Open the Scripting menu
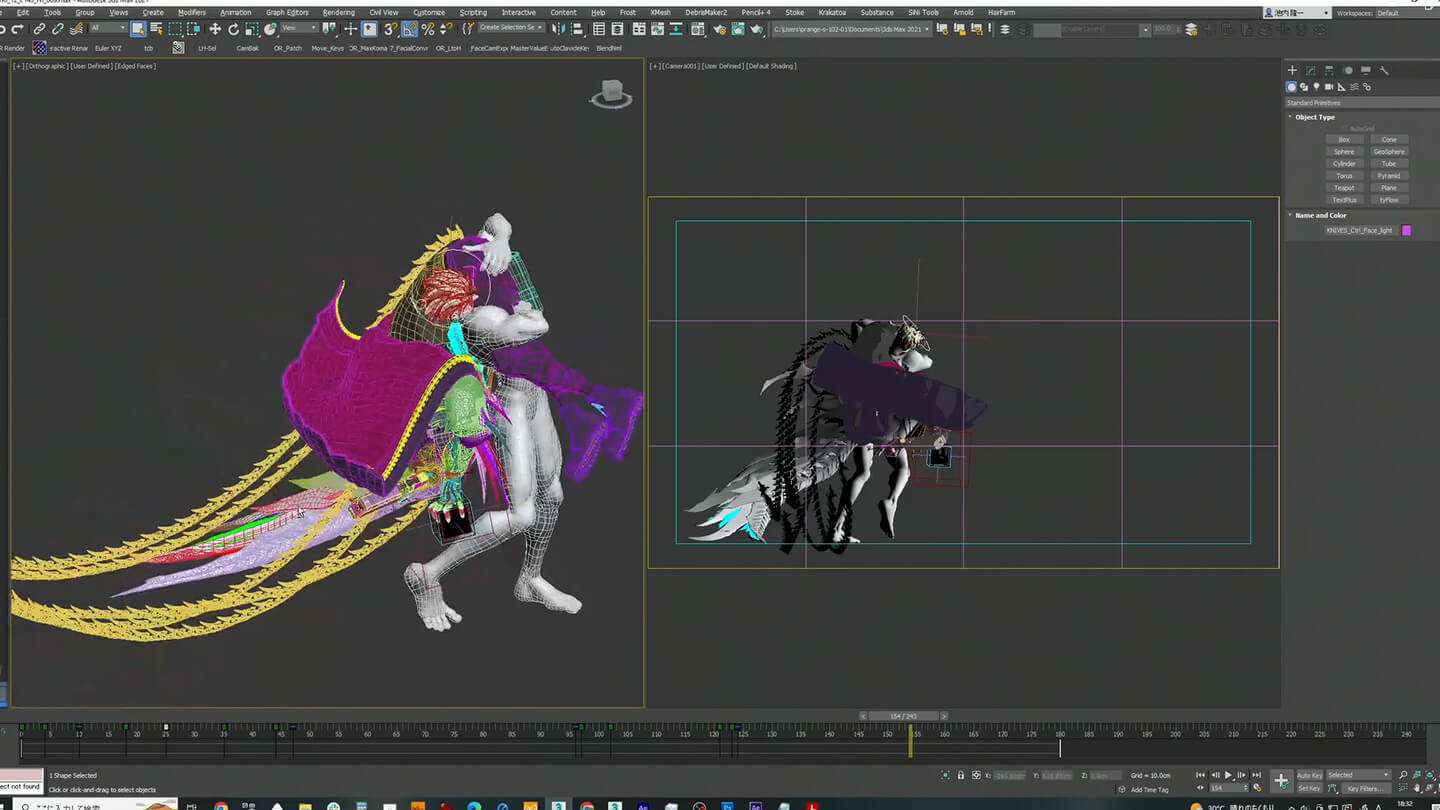 pos(473,13)
